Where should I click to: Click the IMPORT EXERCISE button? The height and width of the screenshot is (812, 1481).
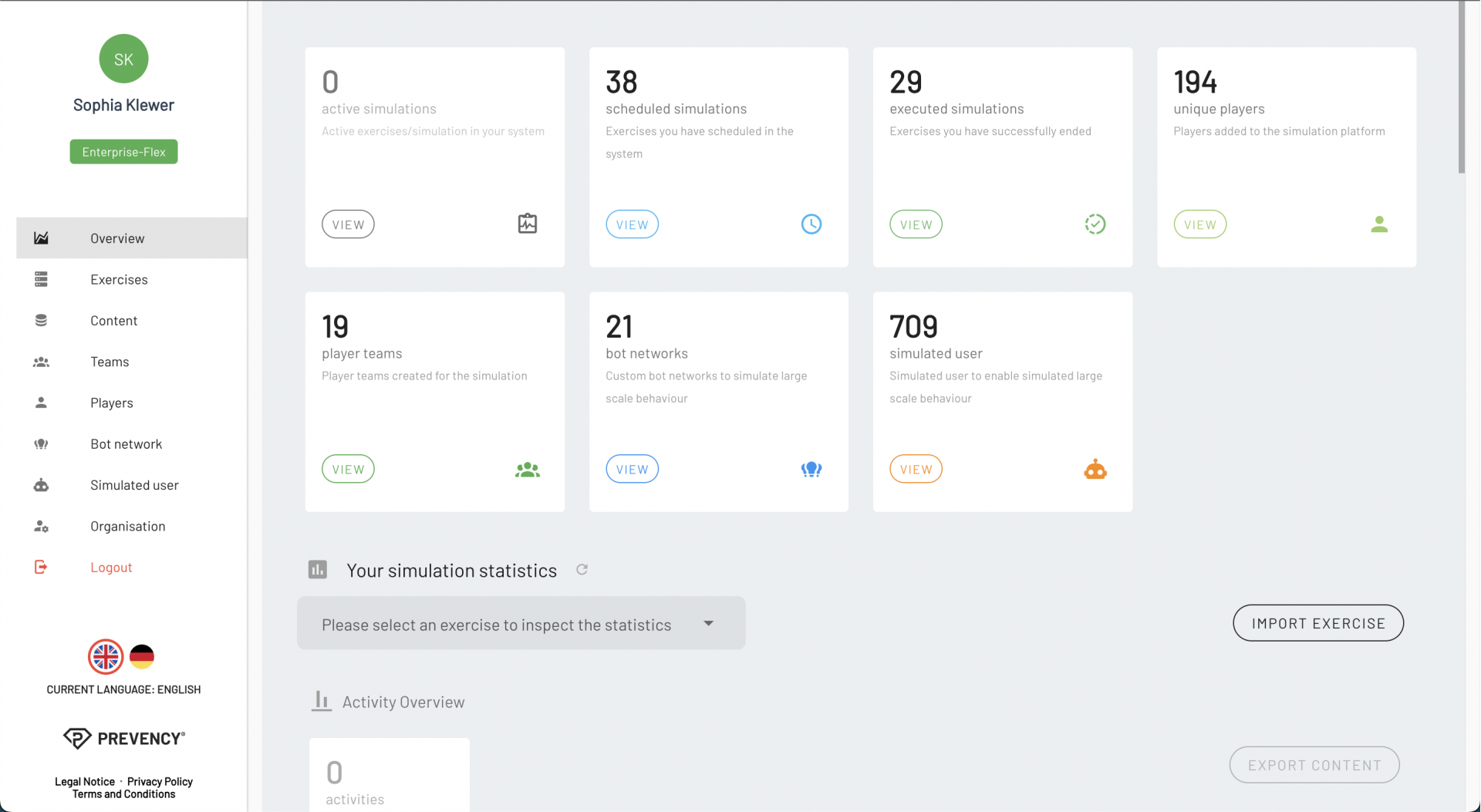coord(1318,623)
